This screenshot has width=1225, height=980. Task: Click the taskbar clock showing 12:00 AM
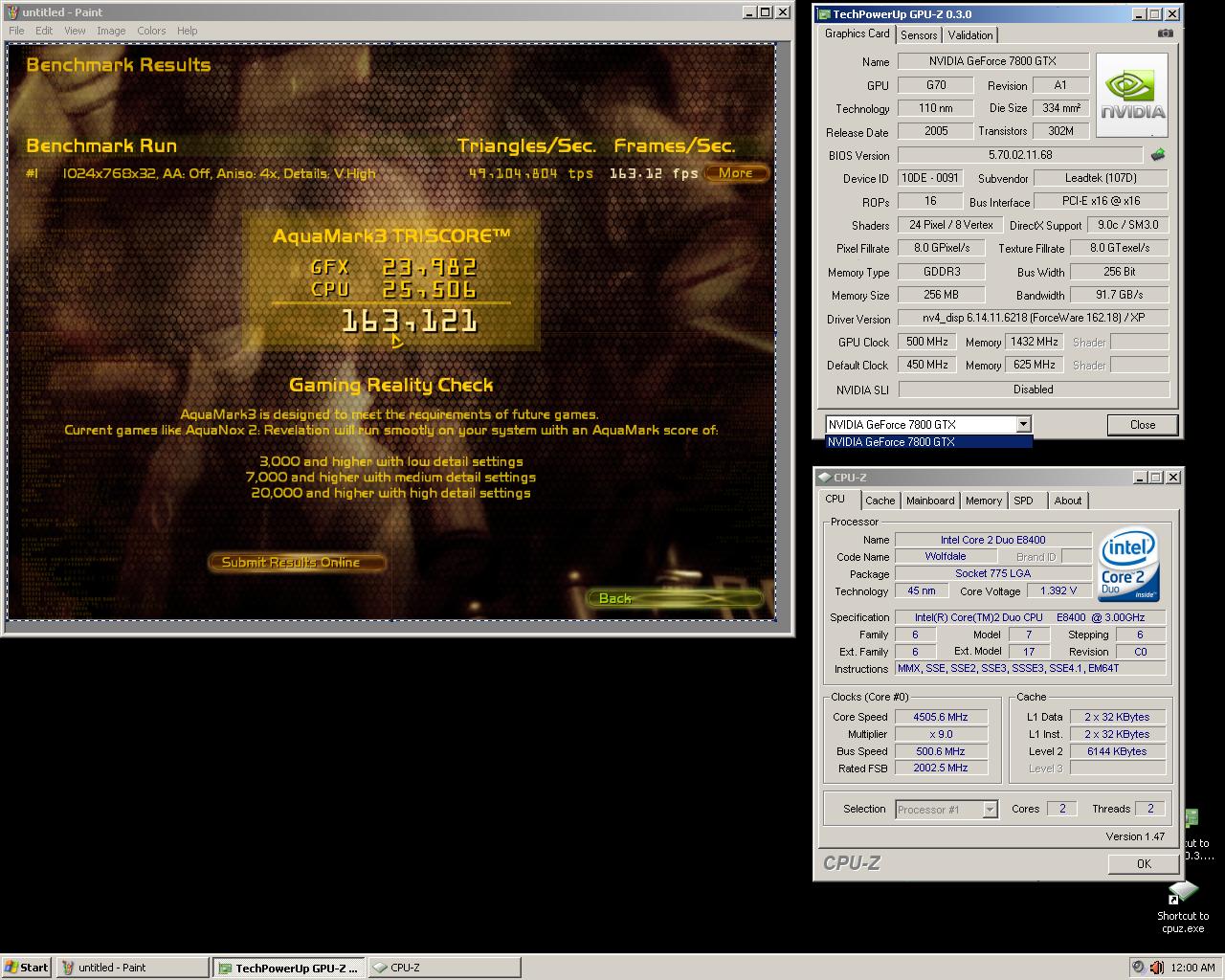1192,968
